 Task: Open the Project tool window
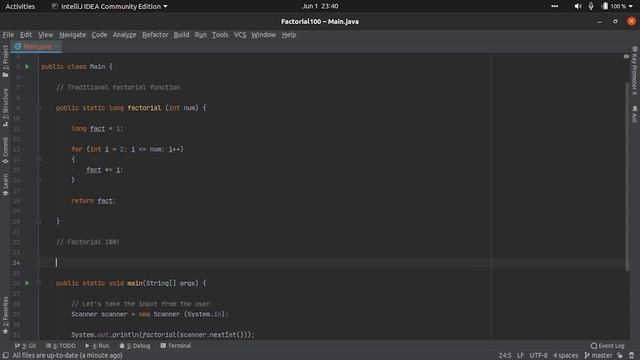click(5, 61)
